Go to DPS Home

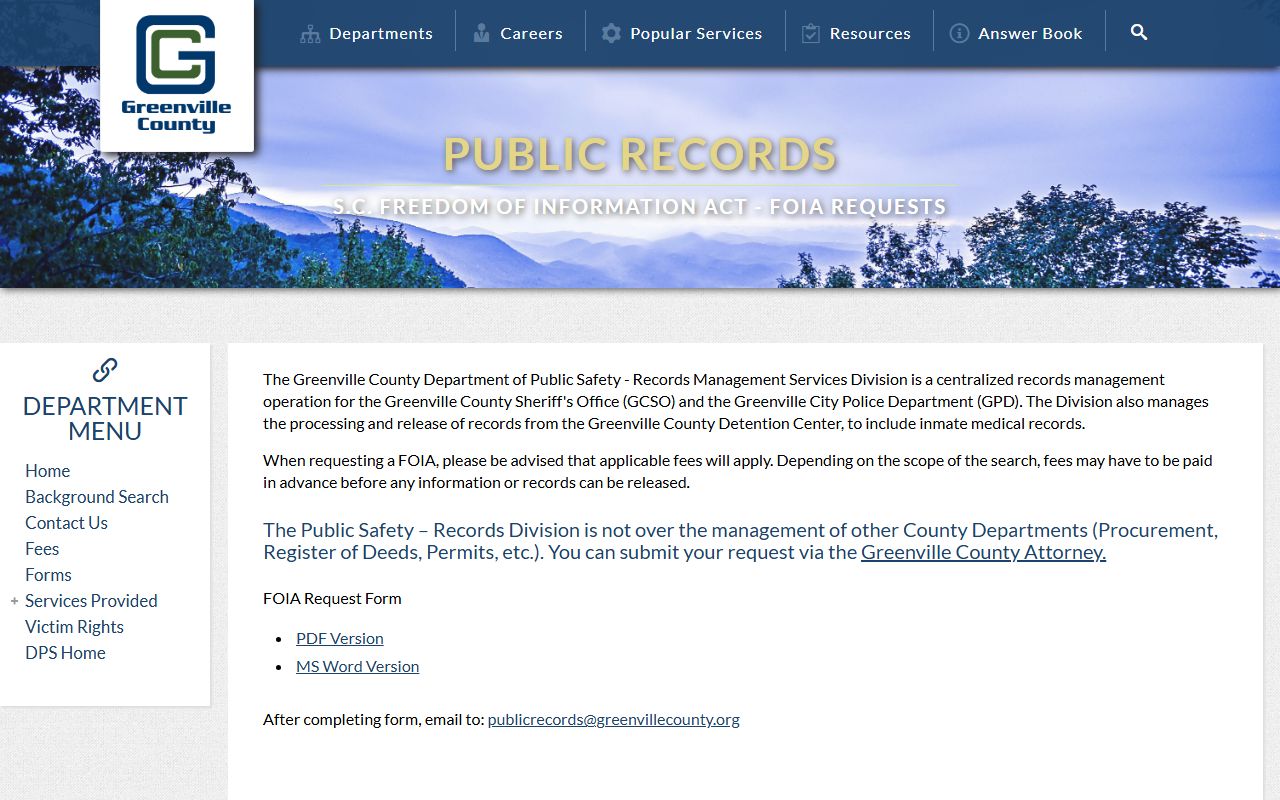pyautogui.click(x=65, y=653)
